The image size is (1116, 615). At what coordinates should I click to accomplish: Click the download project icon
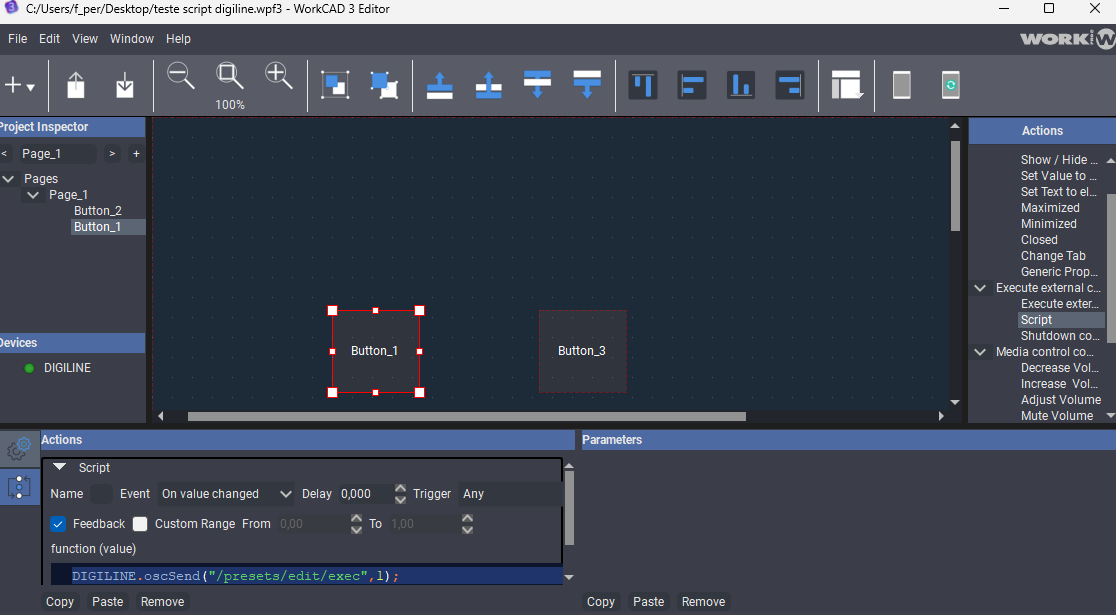pyautogui.click(x=125, y=86)
